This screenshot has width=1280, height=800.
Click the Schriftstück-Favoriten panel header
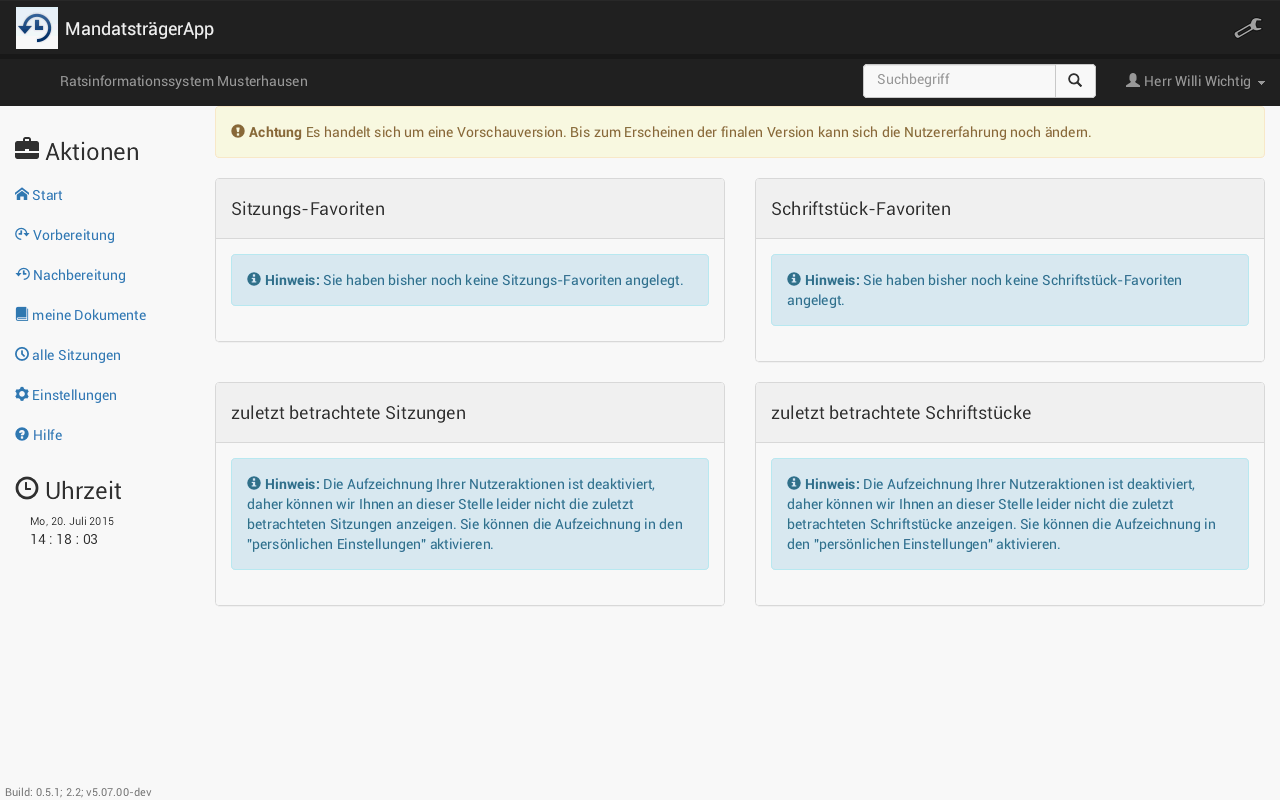click(1009, 209)
